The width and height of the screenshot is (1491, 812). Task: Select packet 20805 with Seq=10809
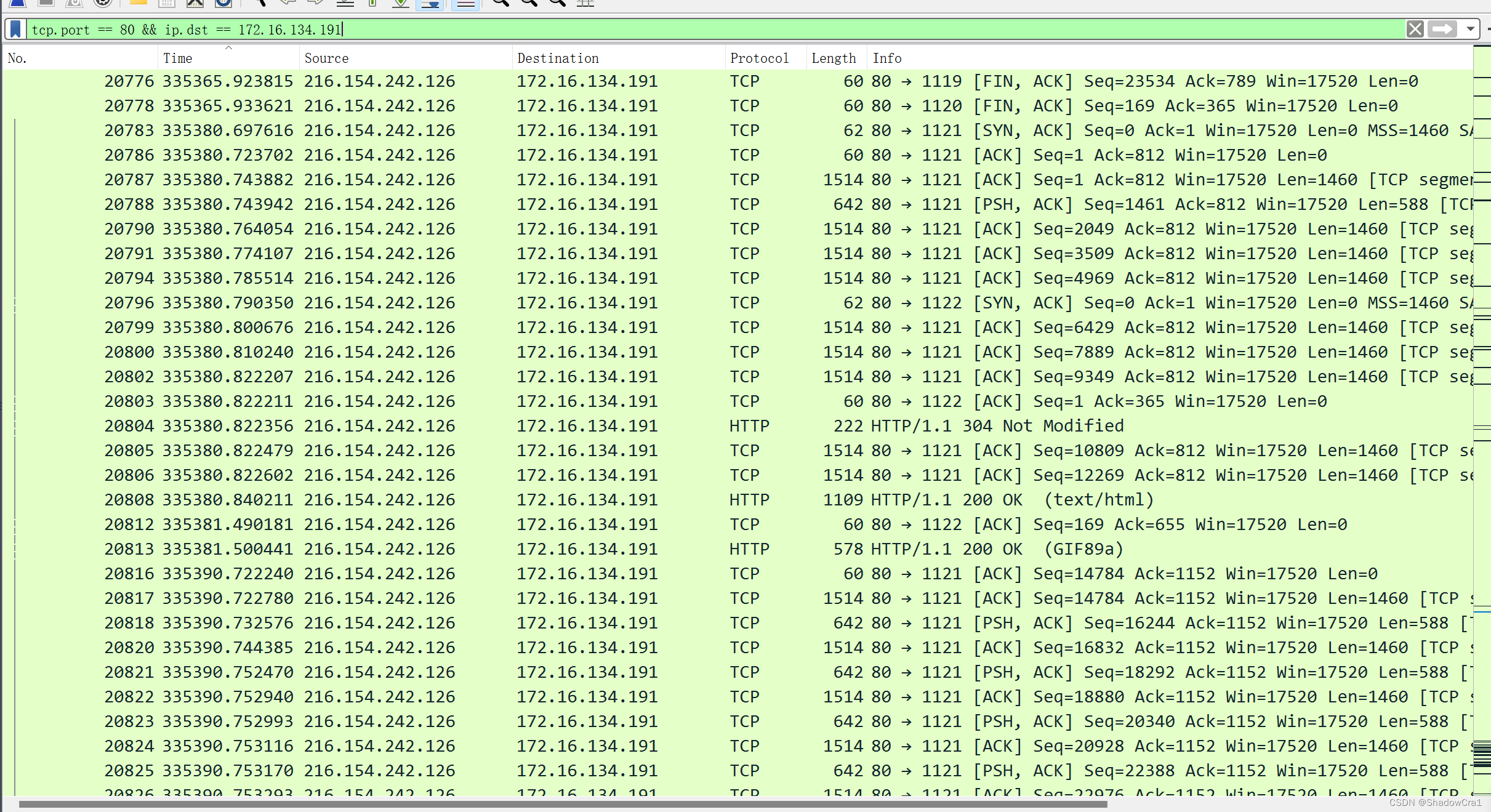click(737, 451)
